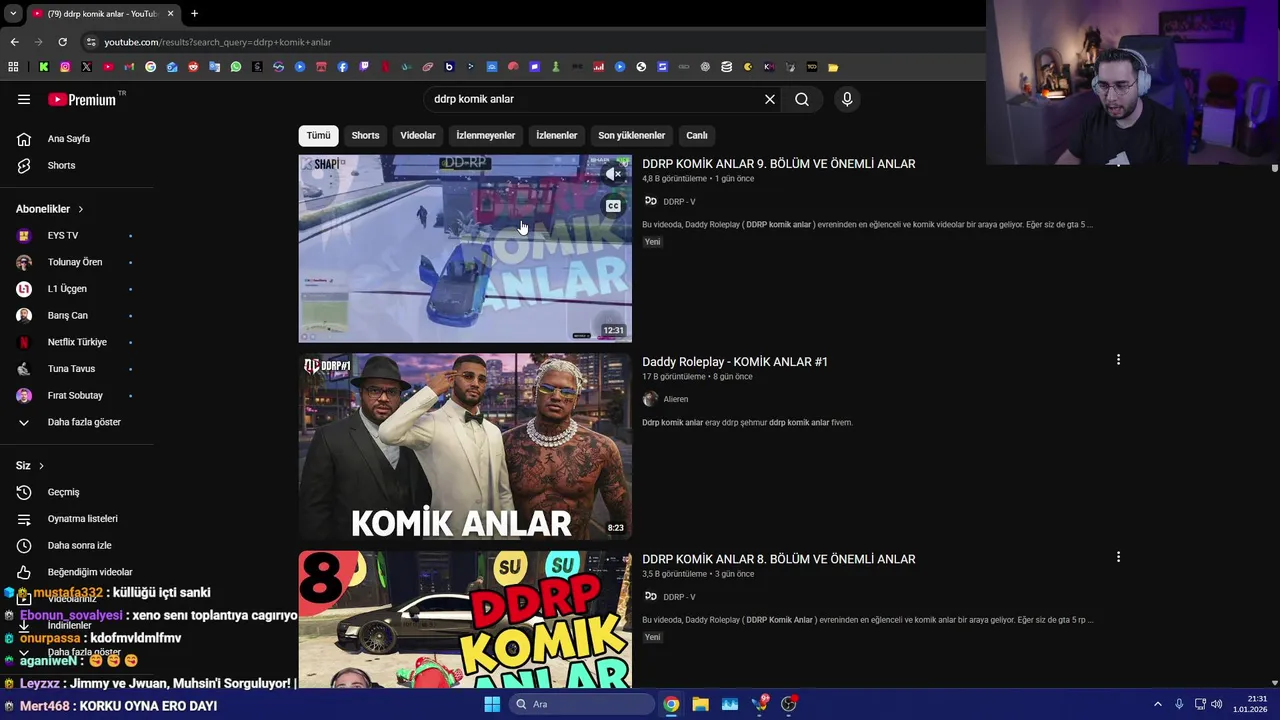The width and height of the screenshot is (1280, 720).
Task: Open Instagram bookmark in bookmarks bar
Action: [x=65, y=67]
